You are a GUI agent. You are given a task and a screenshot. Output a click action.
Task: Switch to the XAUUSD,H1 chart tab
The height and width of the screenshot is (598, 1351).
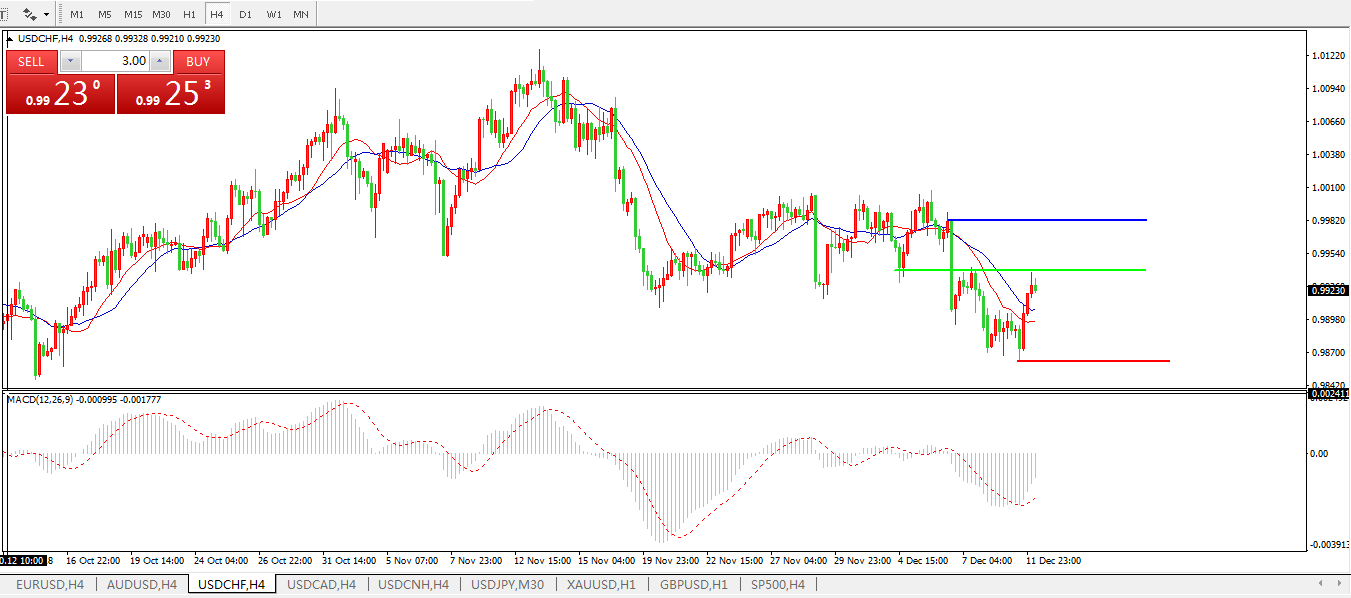(x=601, y=584)
